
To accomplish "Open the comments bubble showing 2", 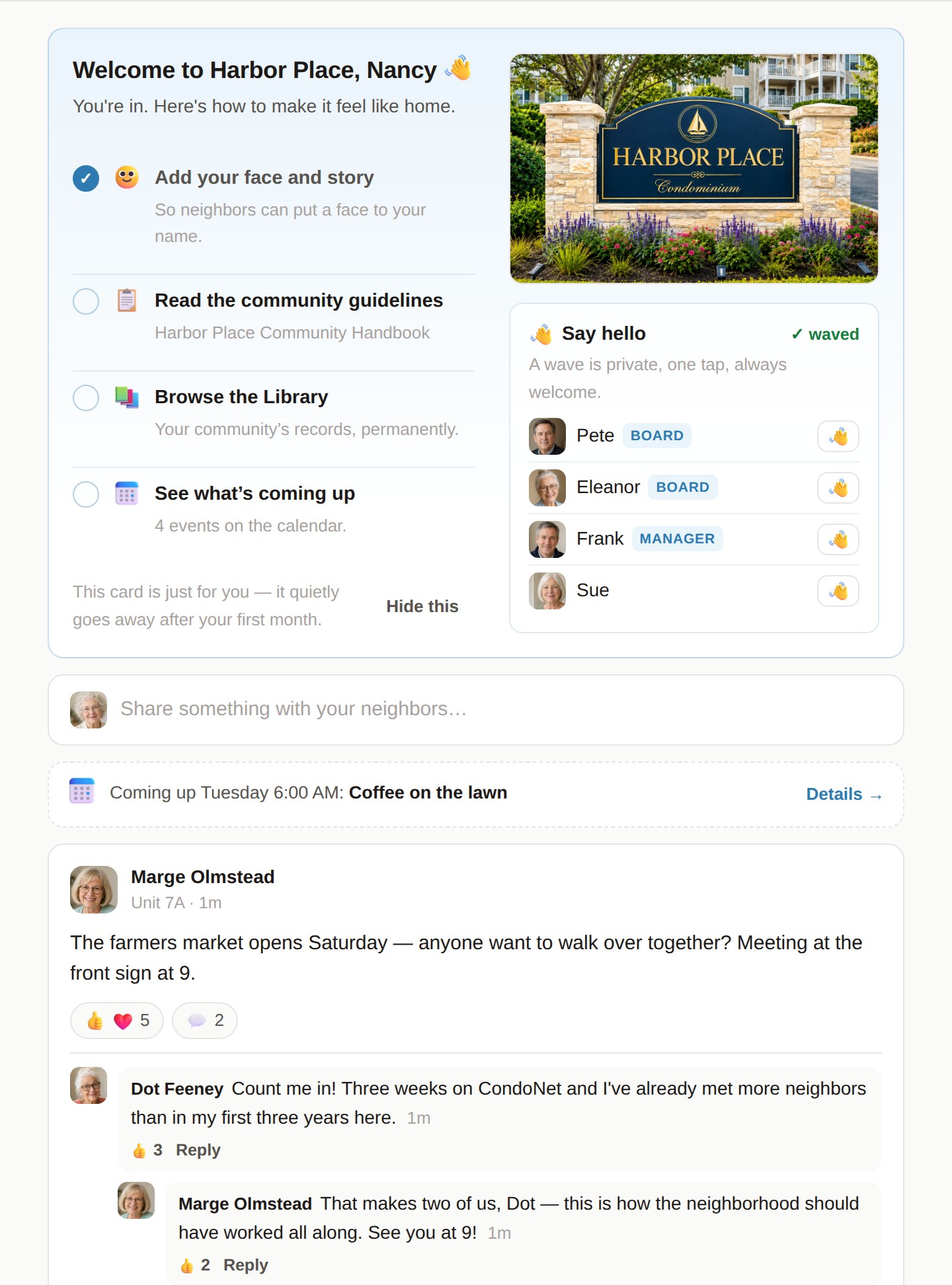I will point(205,1021).
